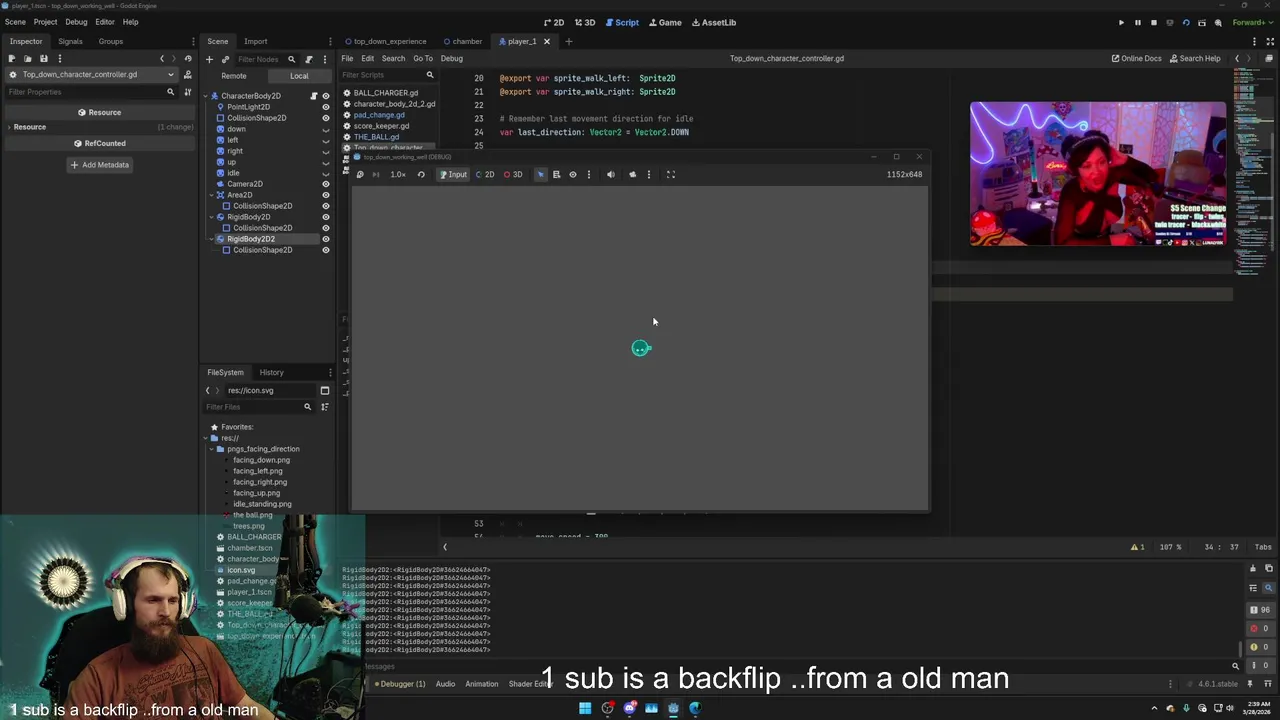
Task: Attach script icon beside Filter Nodes
Action: point(308,59)
